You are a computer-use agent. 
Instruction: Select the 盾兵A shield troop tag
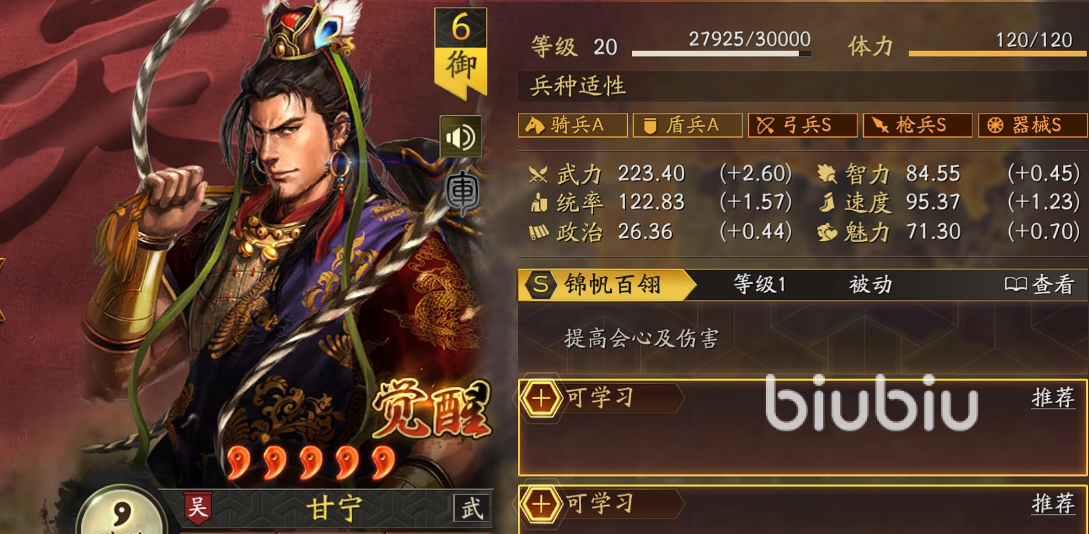click(x=687, y=125)
